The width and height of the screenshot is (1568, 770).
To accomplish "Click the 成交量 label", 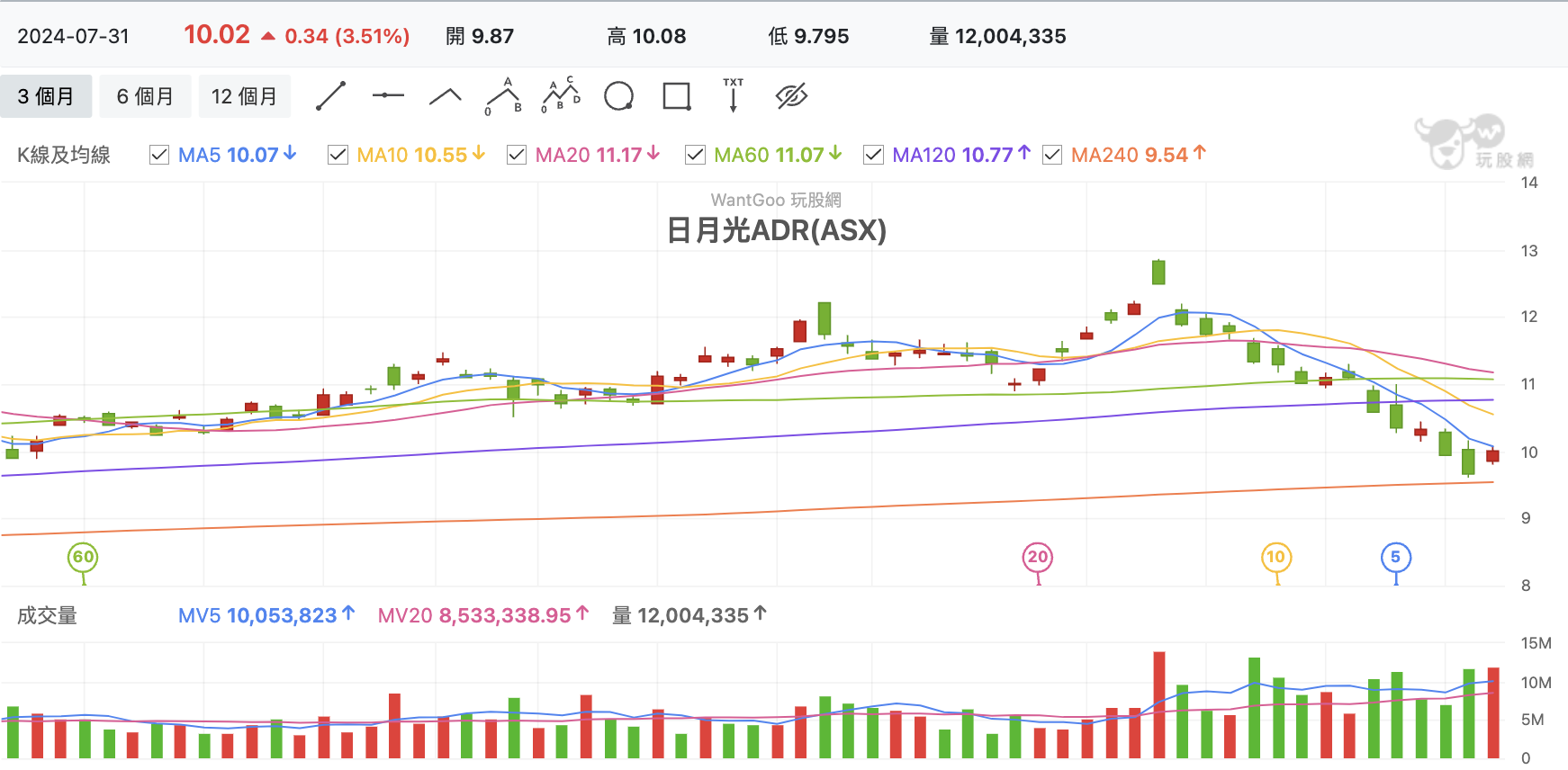I will pyautogui.click(x=47, y=615).
